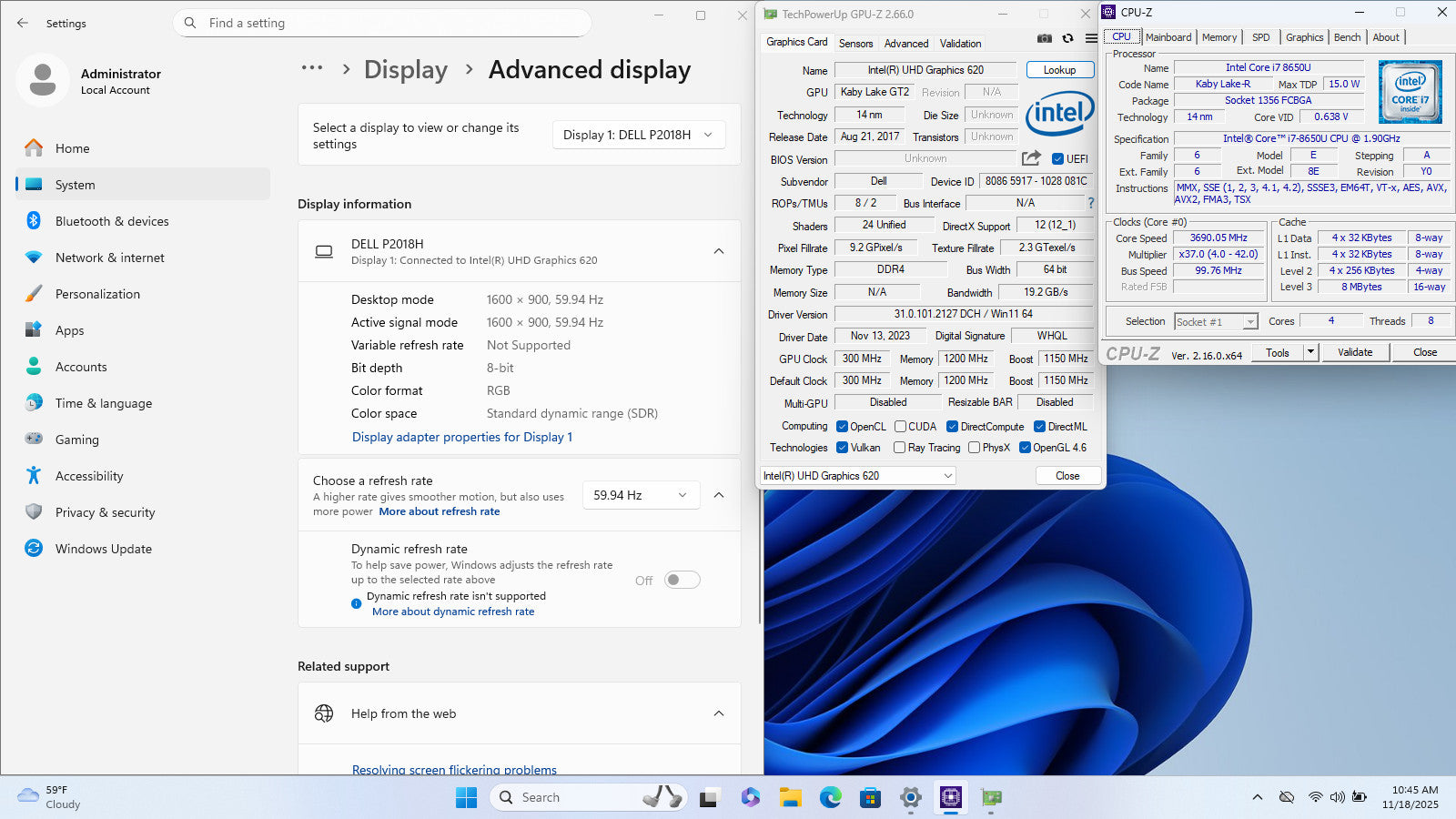Open the 59.94 Hz refresh rate dropdown
The image size is (1456, 819).
641,495
